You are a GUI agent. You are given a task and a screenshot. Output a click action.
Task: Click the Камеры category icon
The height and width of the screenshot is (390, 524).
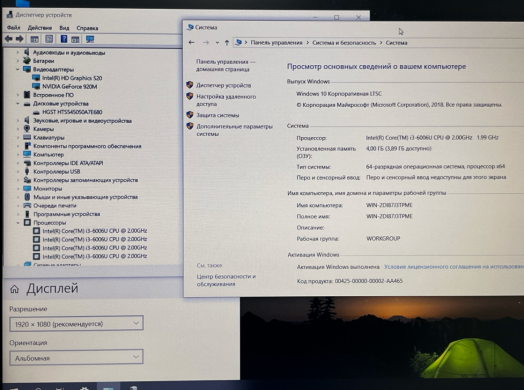click(x=27, y=129)
